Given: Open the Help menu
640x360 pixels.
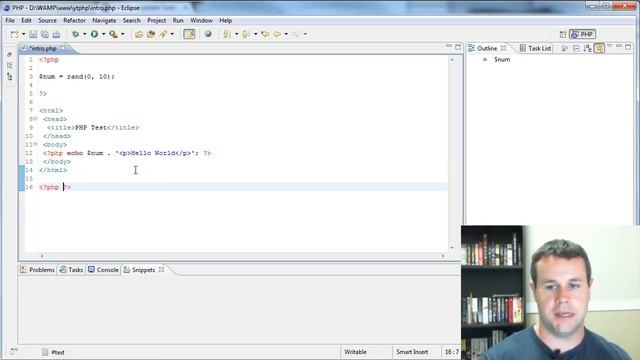Looking at the screenshot, I should [x=225, y=20].
